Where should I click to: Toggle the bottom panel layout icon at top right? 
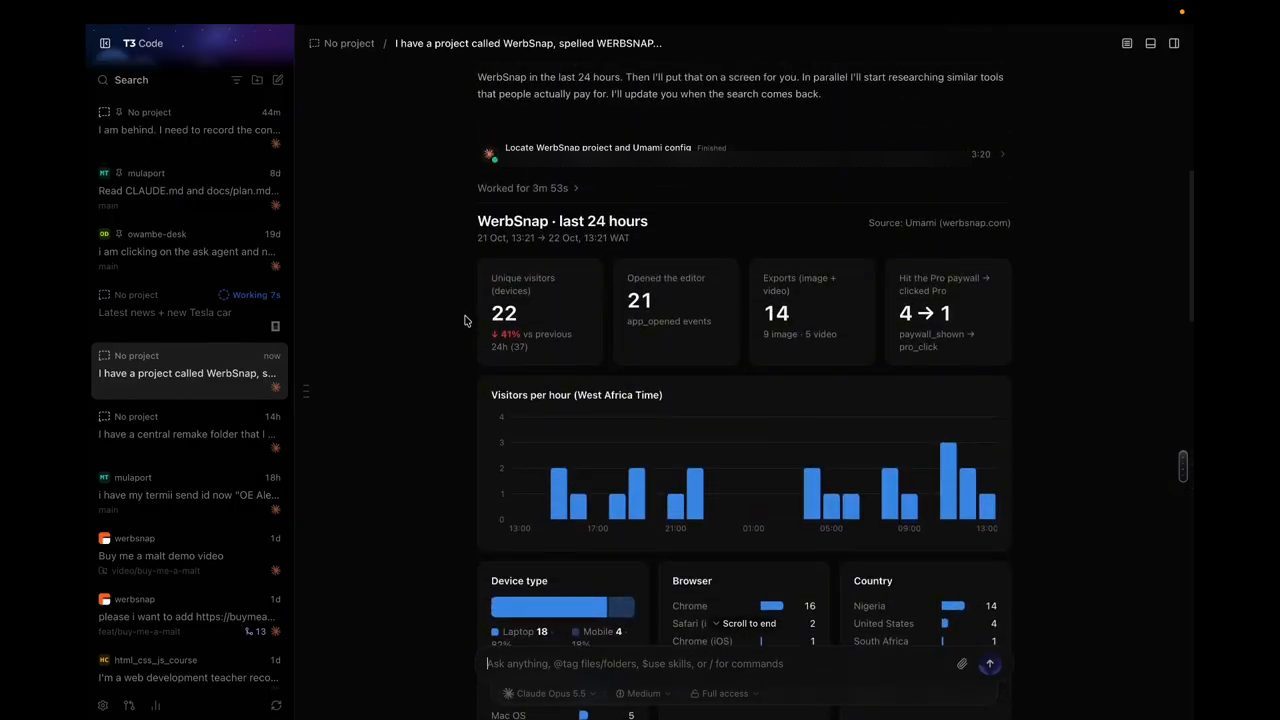point(1151,43)
